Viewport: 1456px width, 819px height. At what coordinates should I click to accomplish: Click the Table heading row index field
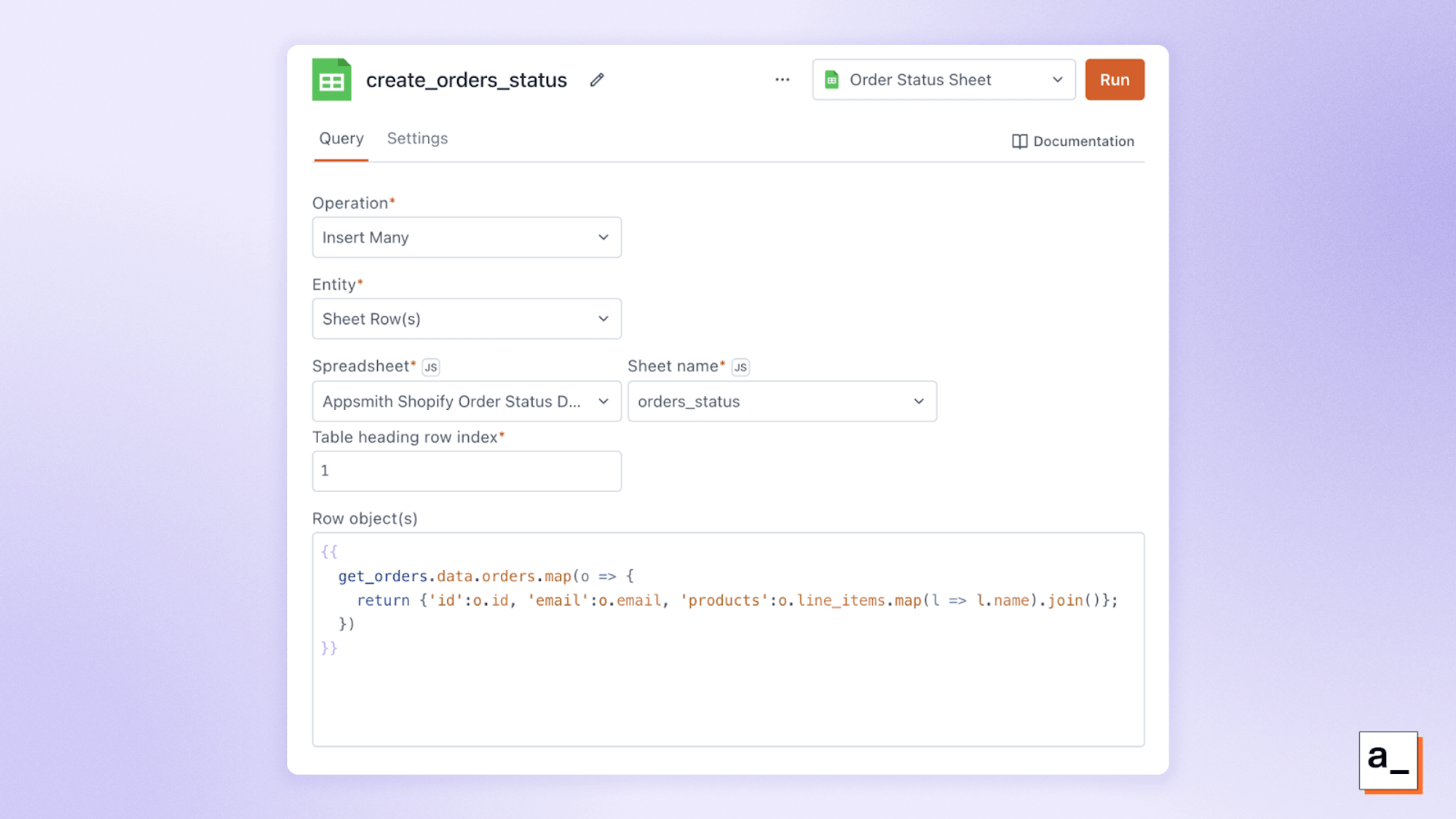coord(466,471)
